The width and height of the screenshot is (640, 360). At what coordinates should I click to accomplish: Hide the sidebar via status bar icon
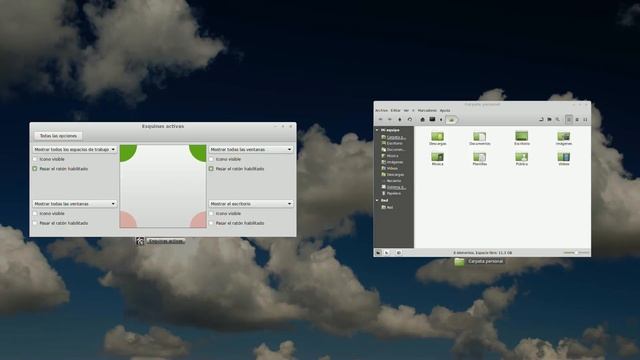(x=399, y=253)
